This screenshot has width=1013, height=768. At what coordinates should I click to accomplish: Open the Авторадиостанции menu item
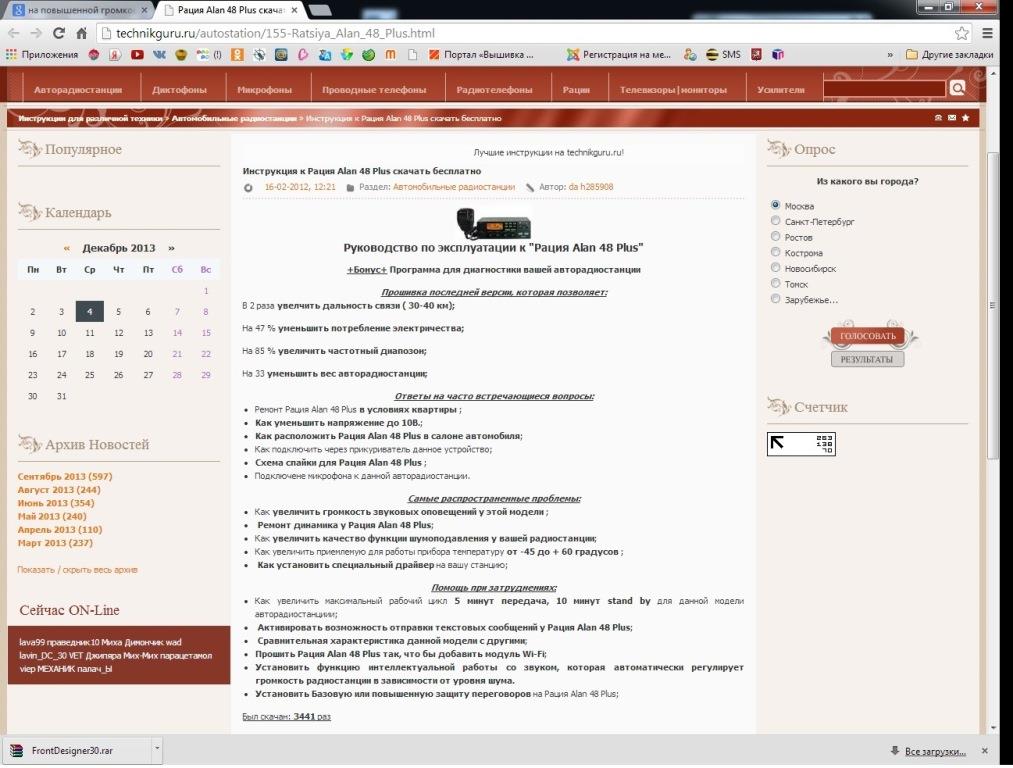coord(78,90)
